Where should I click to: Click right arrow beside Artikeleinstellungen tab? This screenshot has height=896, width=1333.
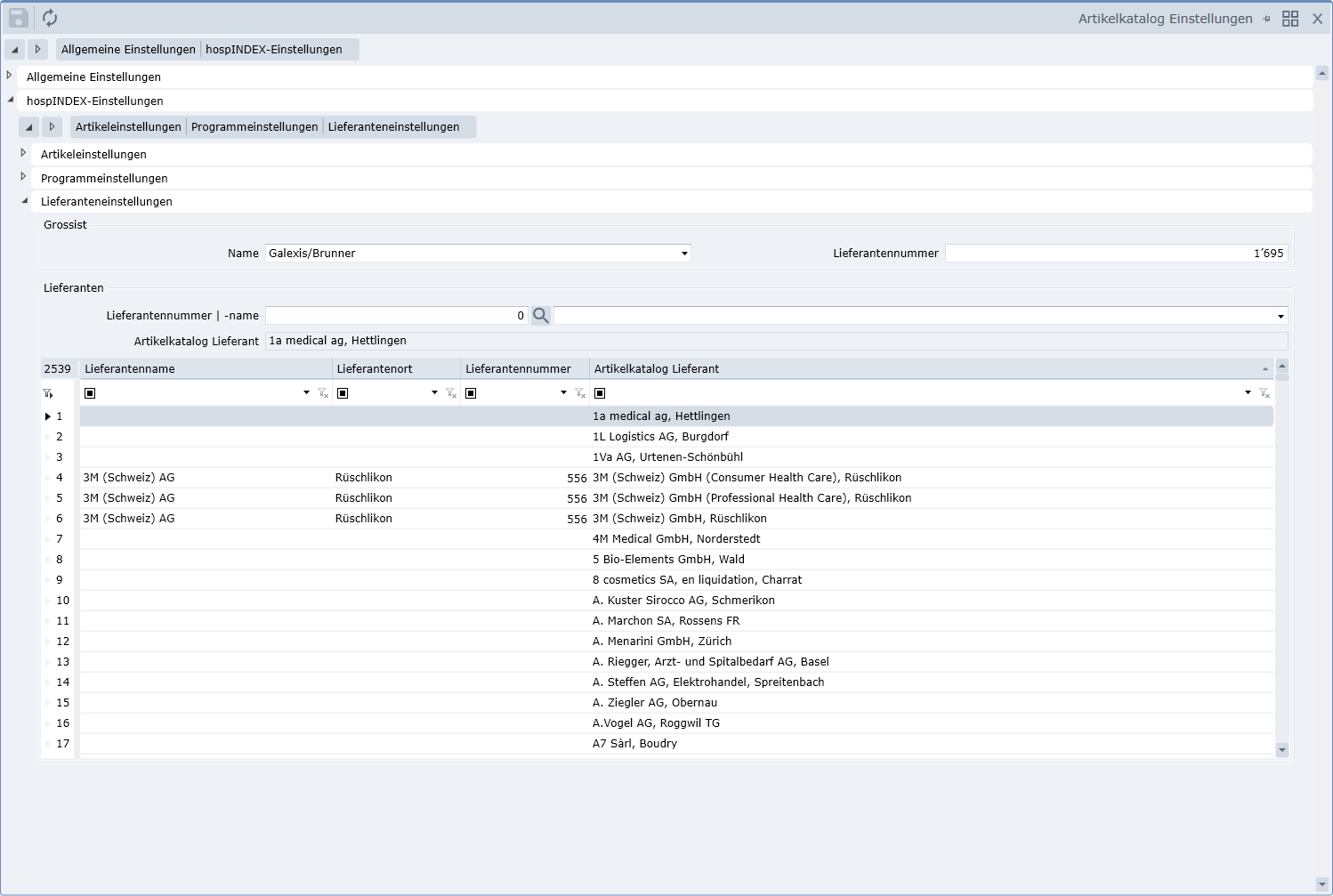pos(52,127)
